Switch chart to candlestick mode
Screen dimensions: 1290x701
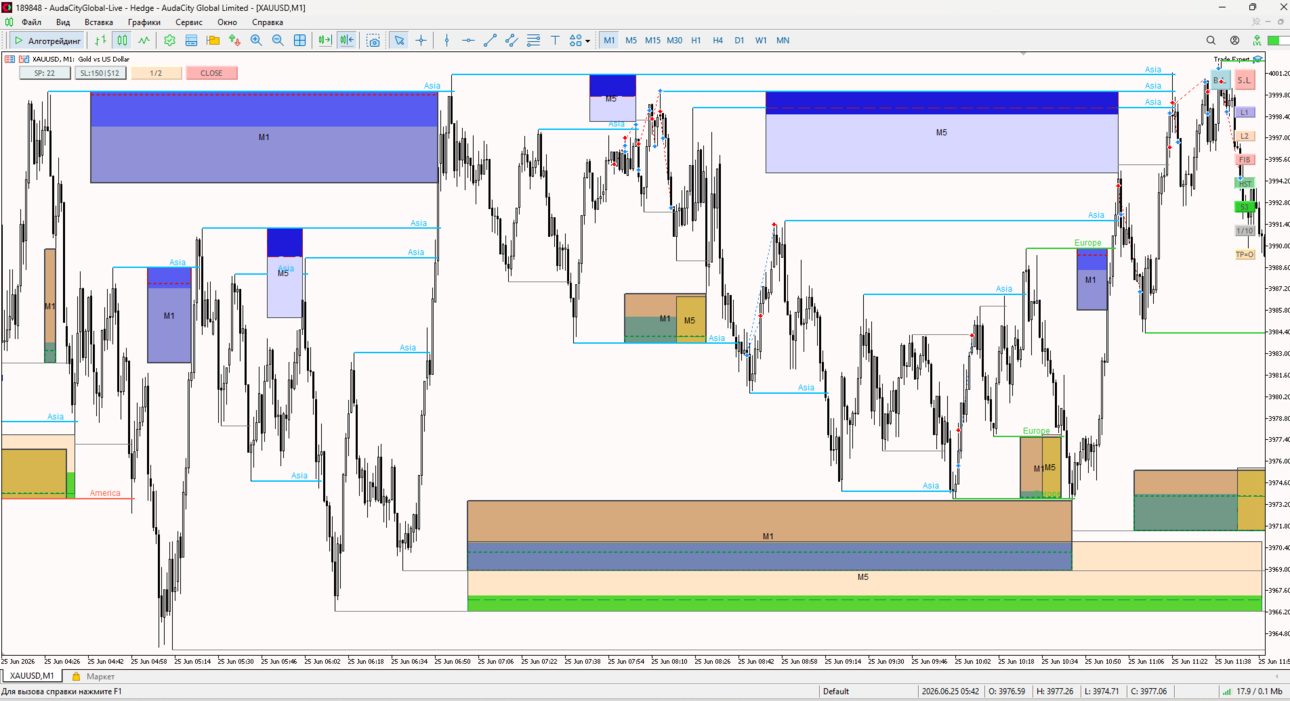tap(122, 40)
